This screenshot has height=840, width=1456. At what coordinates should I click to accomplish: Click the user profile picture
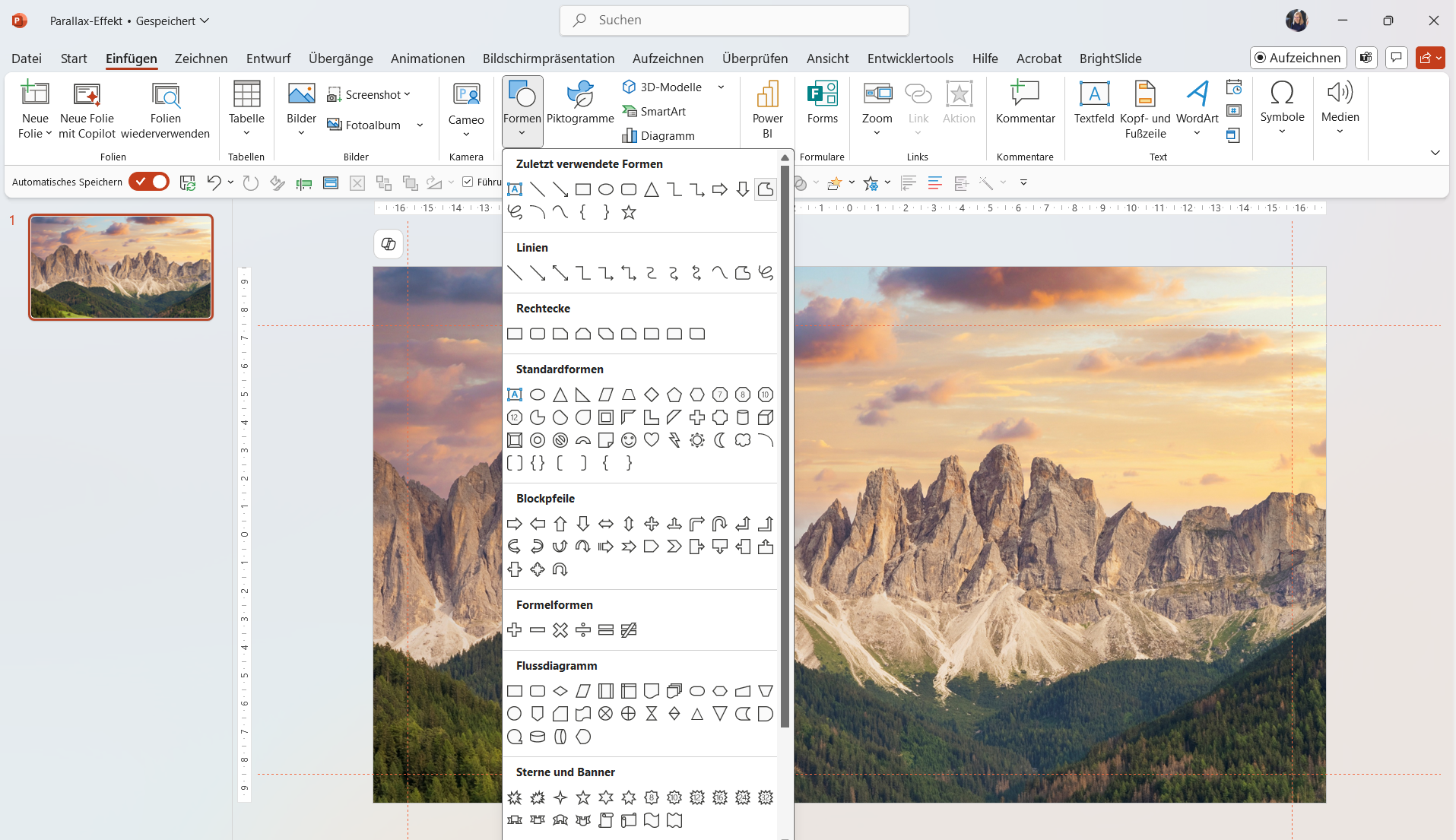[x=1297, y=21]
